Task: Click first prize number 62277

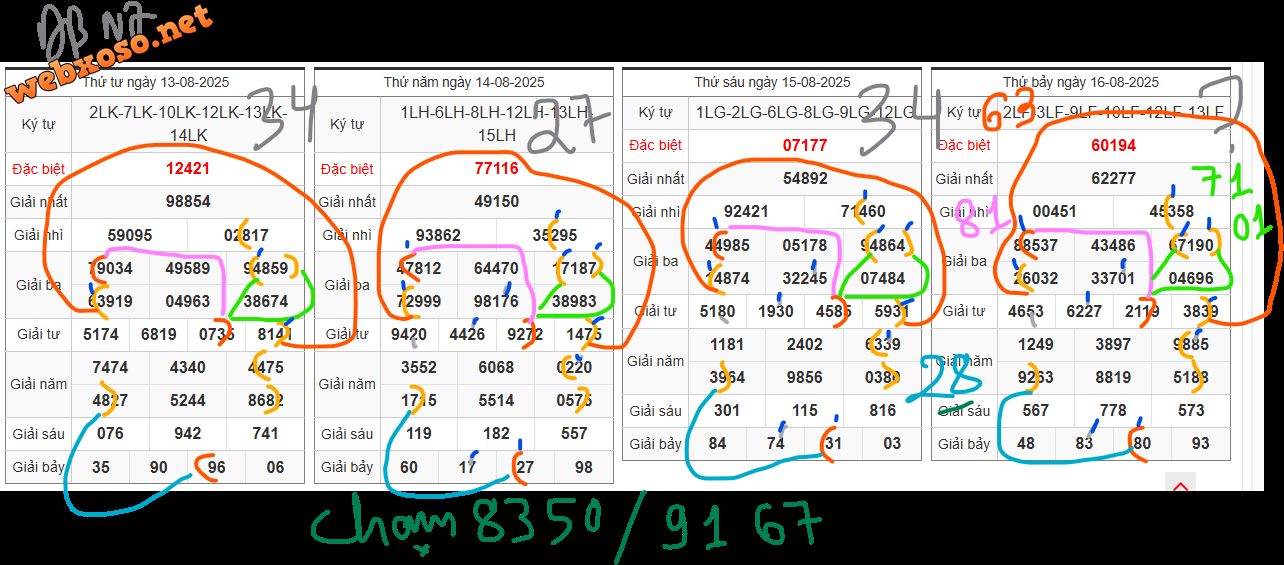Action: coord(1113,179)
